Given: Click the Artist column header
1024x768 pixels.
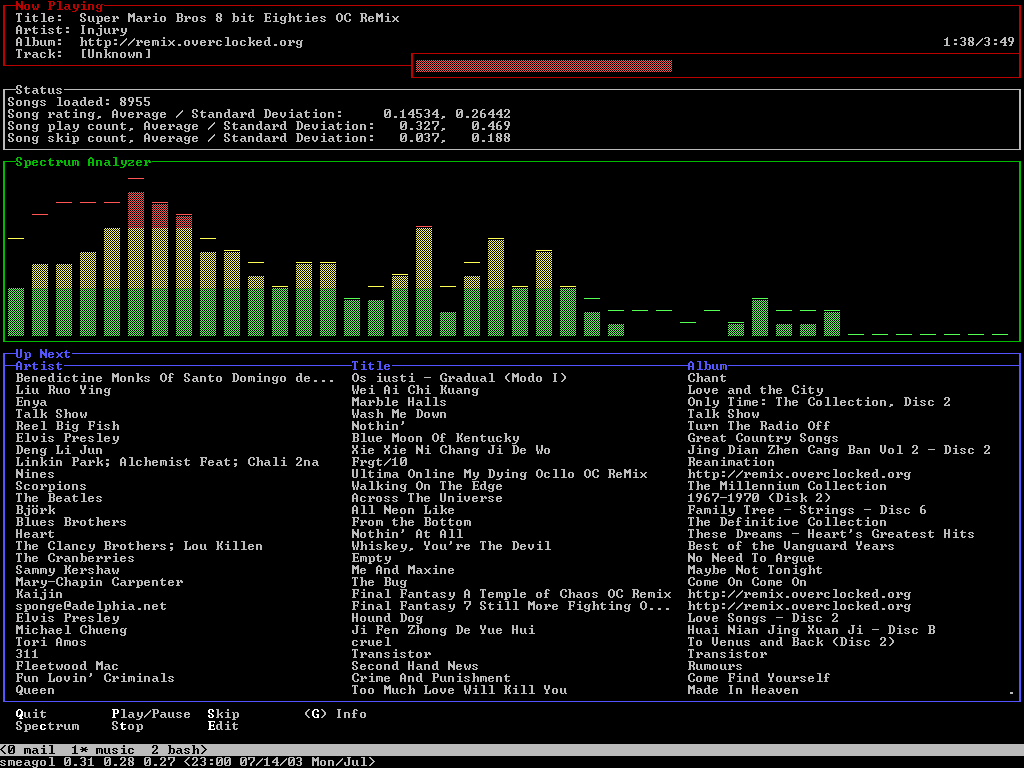Looking at the screenshot, I should click(39, 366).
